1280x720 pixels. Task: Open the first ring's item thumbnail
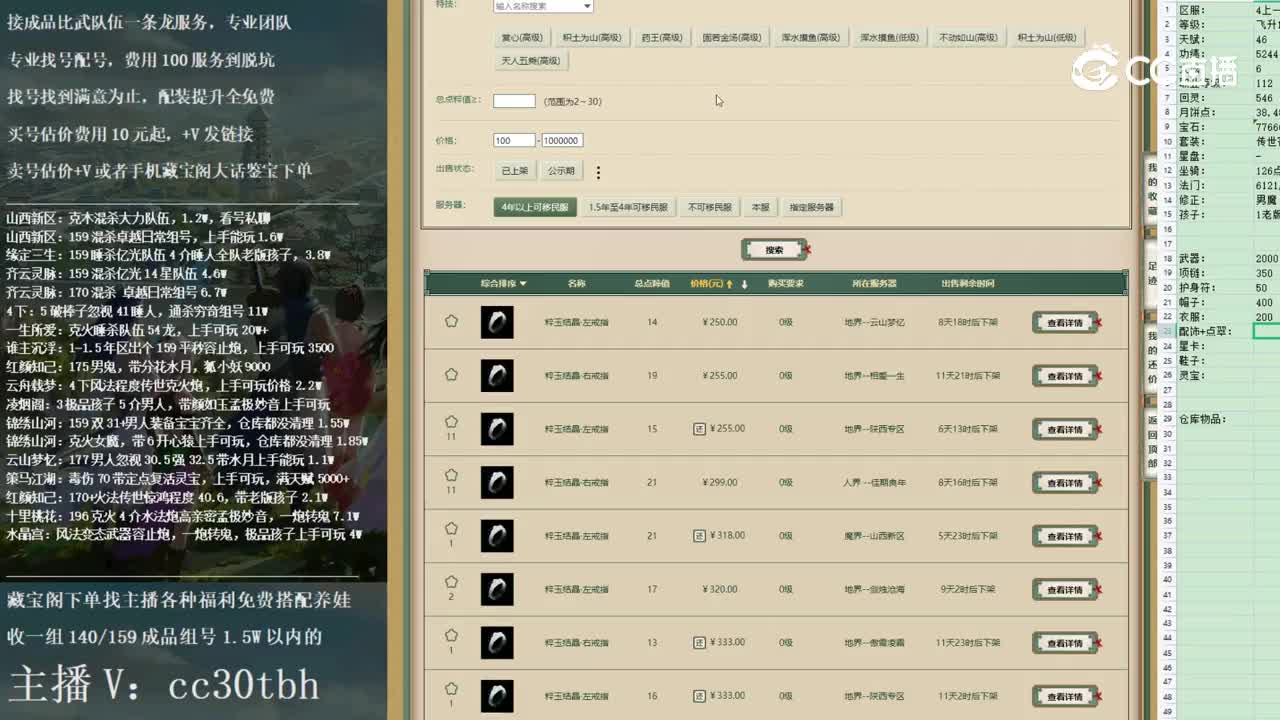(x=498, y=321)
